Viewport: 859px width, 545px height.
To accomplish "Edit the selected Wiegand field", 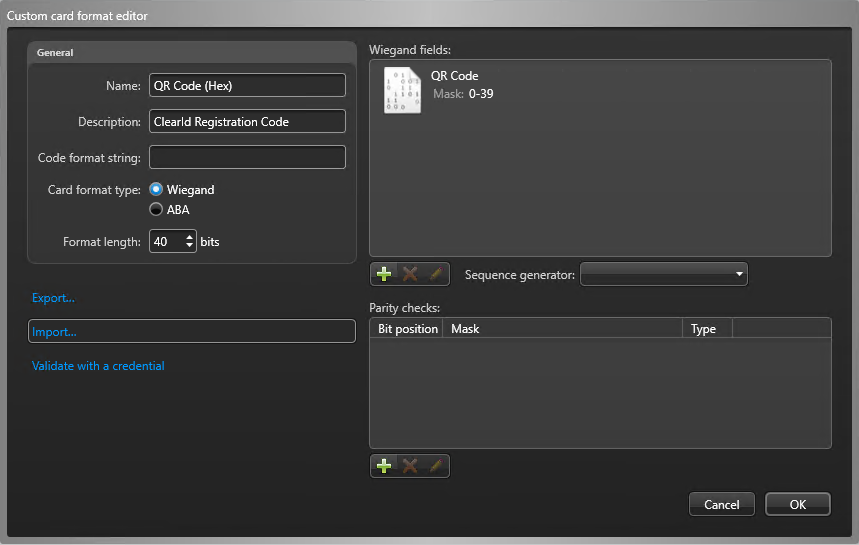I will (436, 274).
